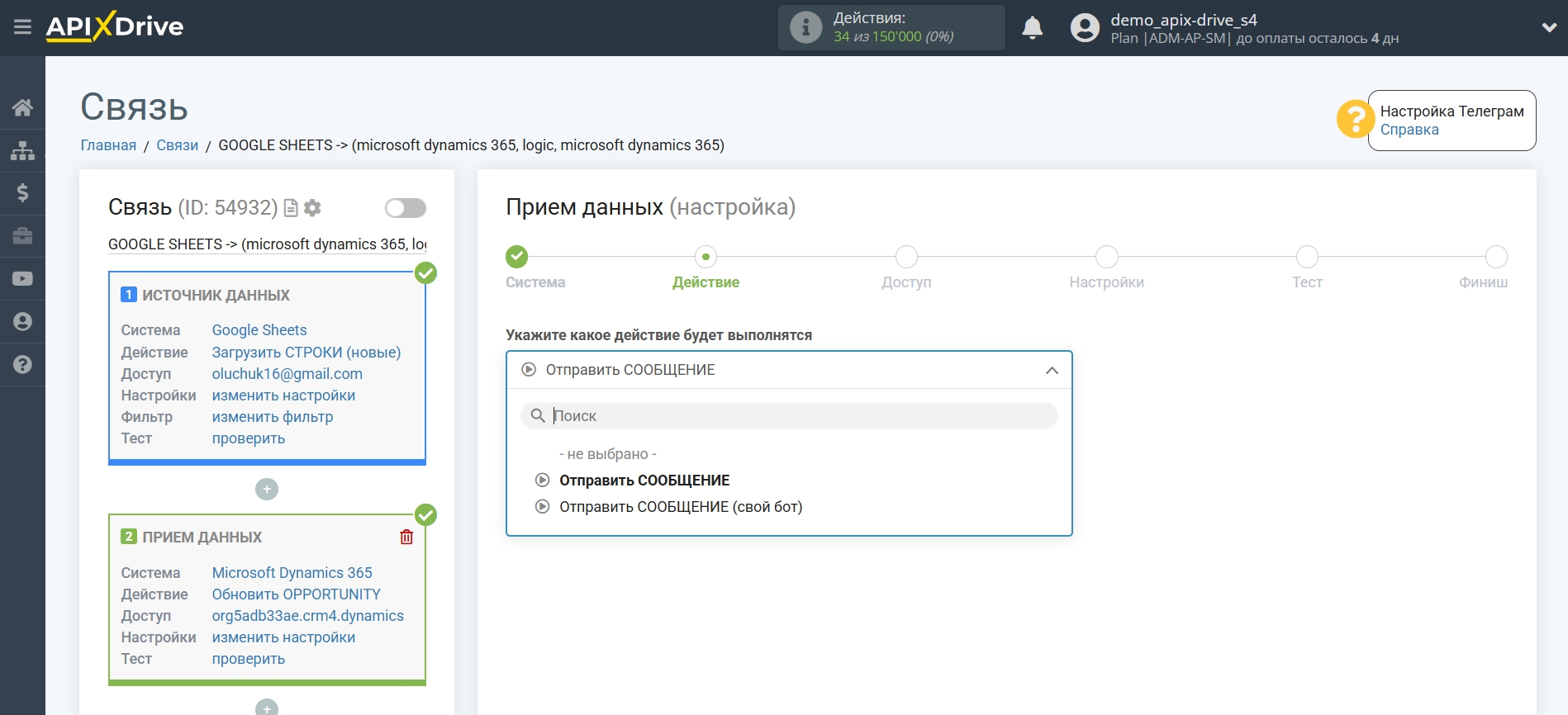
Task: Open Microsoft Dynamics 365 system link
Action: coord(292,573)
